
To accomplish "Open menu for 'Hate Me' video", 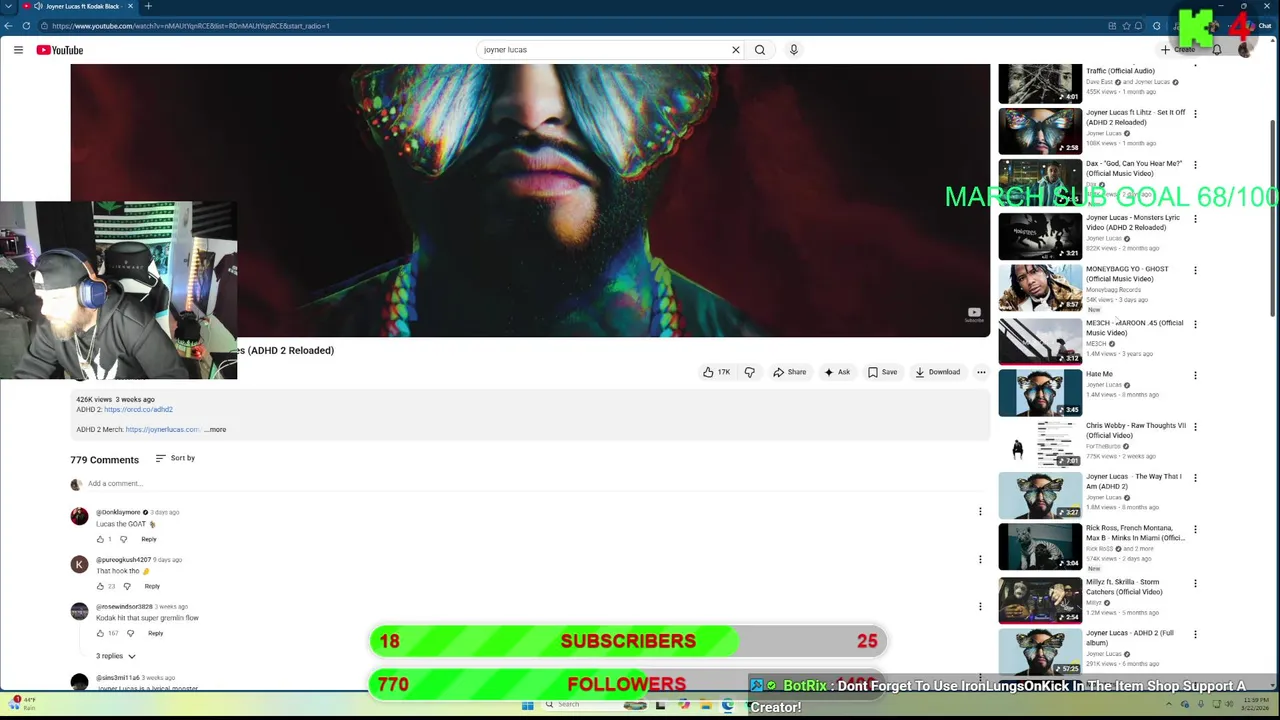I will (x=1195, y=375).
